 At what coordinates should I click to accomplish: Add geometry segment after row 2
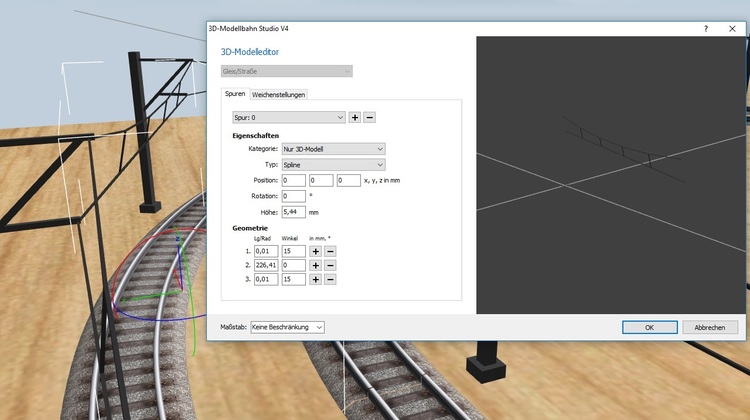click(x=315, y=265)
